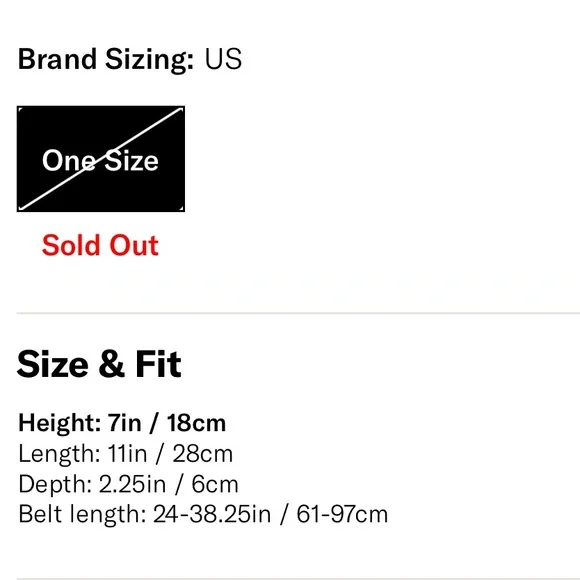Select the crossed-out One Size option

[x=101, y=159]
